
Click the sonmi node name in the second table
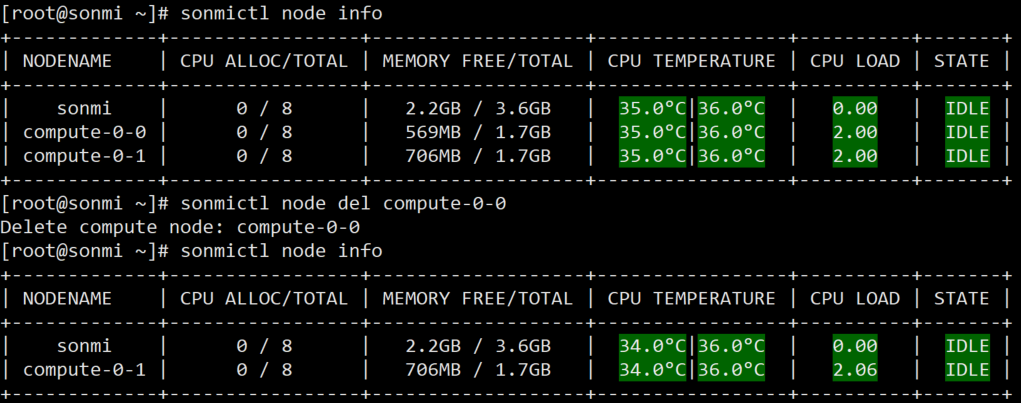pyautogui.click(x=85, y=346)
